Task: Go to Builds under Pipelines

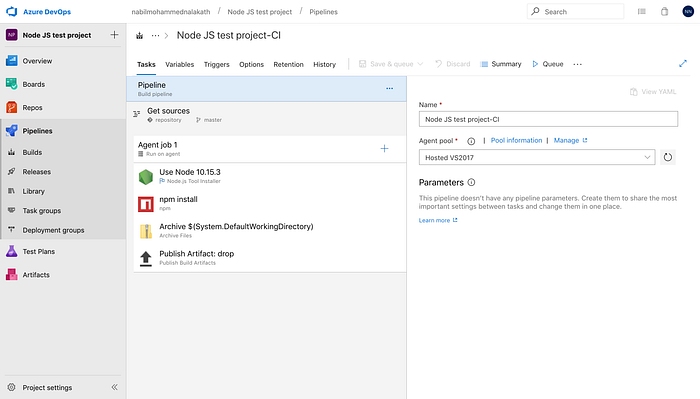Action: pyautogui.click(x=32, y=152)
